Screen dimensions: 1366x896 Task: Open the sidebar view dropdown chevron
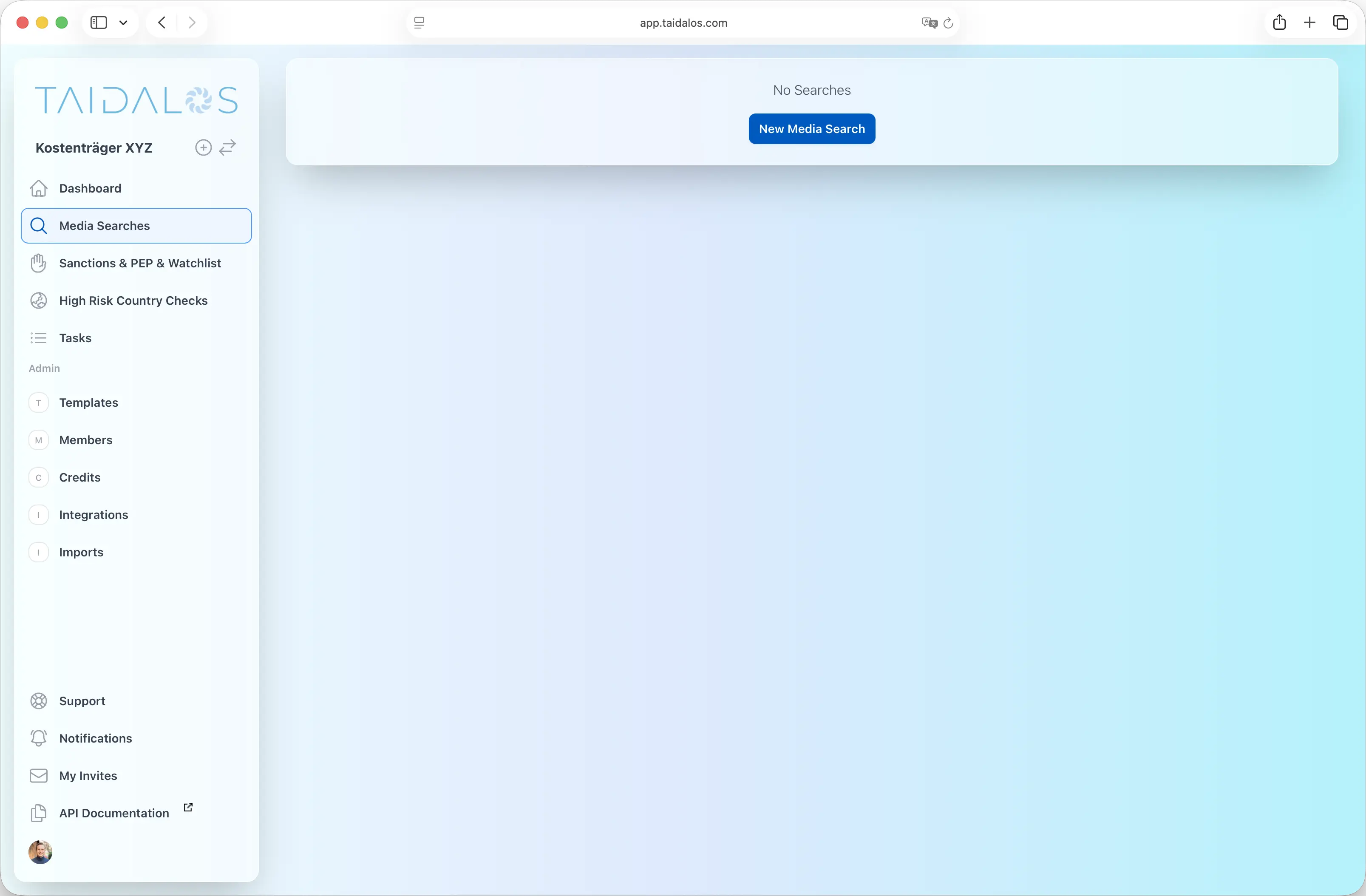[x=123, y=23]
